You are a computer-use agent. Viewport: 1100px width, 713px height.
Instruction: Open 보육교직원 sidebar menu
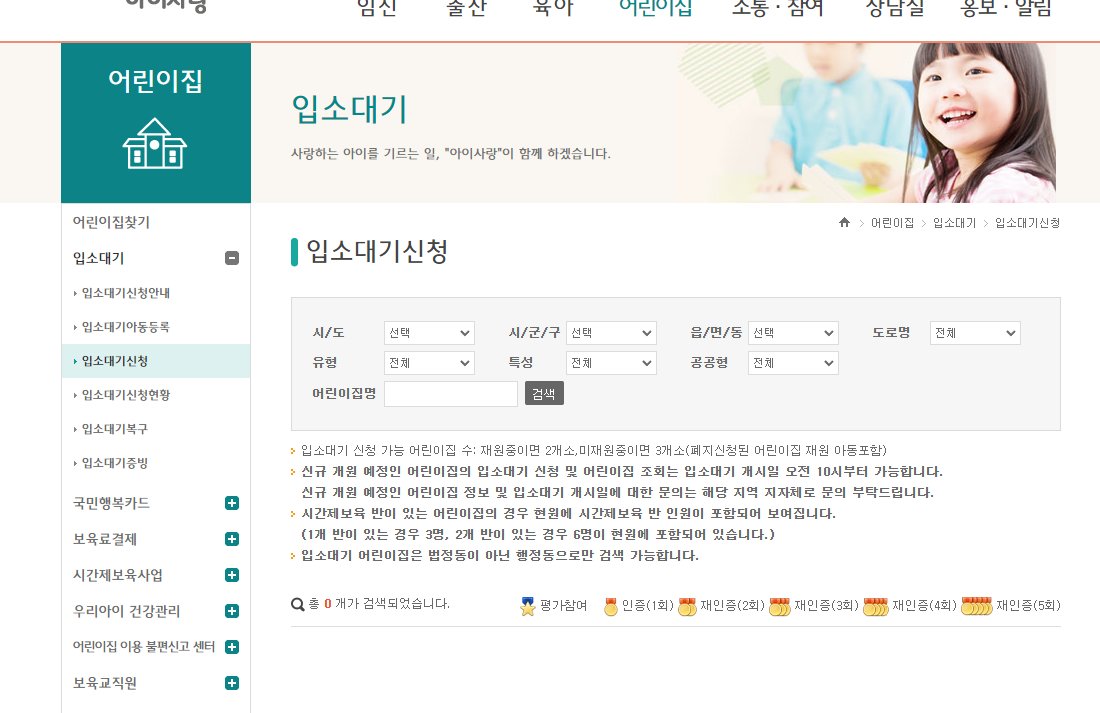105,683
